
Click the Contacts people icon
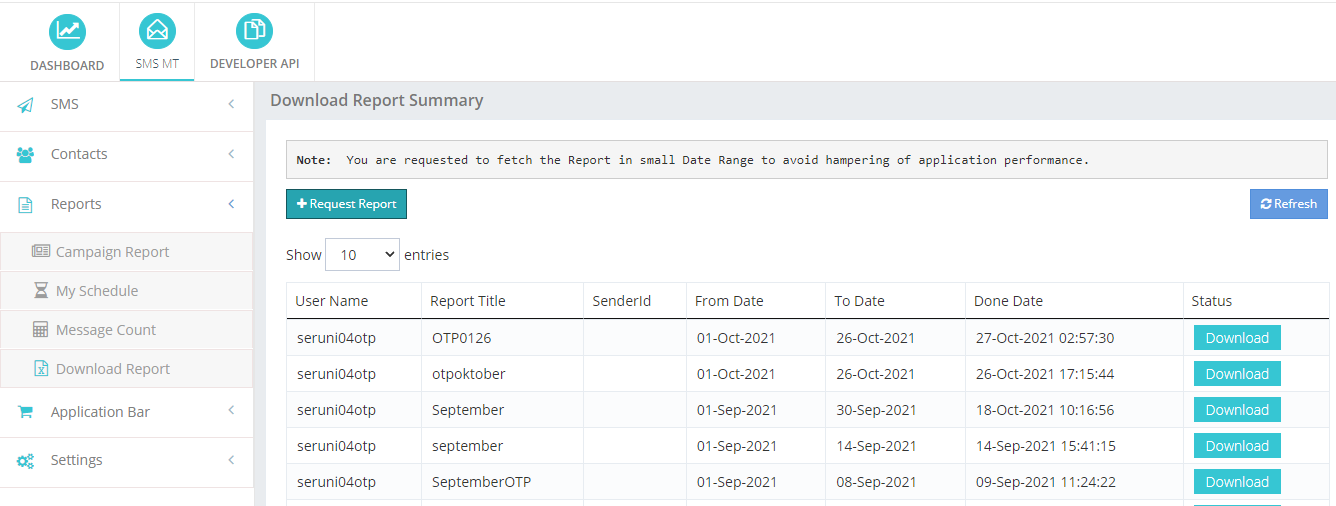[26, 155]
